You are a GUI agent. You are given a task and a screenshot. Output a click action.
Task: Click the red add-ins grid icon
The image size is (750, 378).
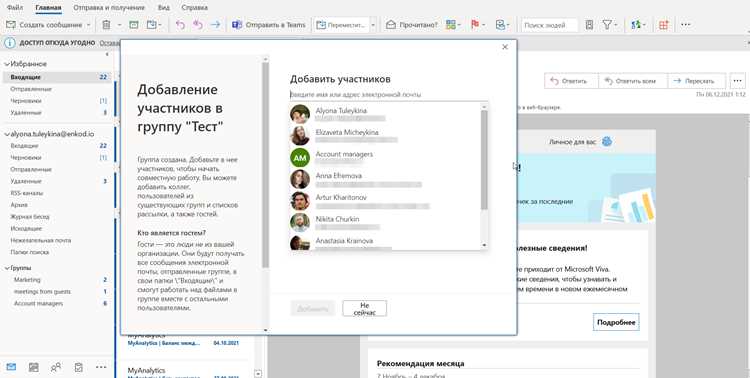tap(663, 25)
